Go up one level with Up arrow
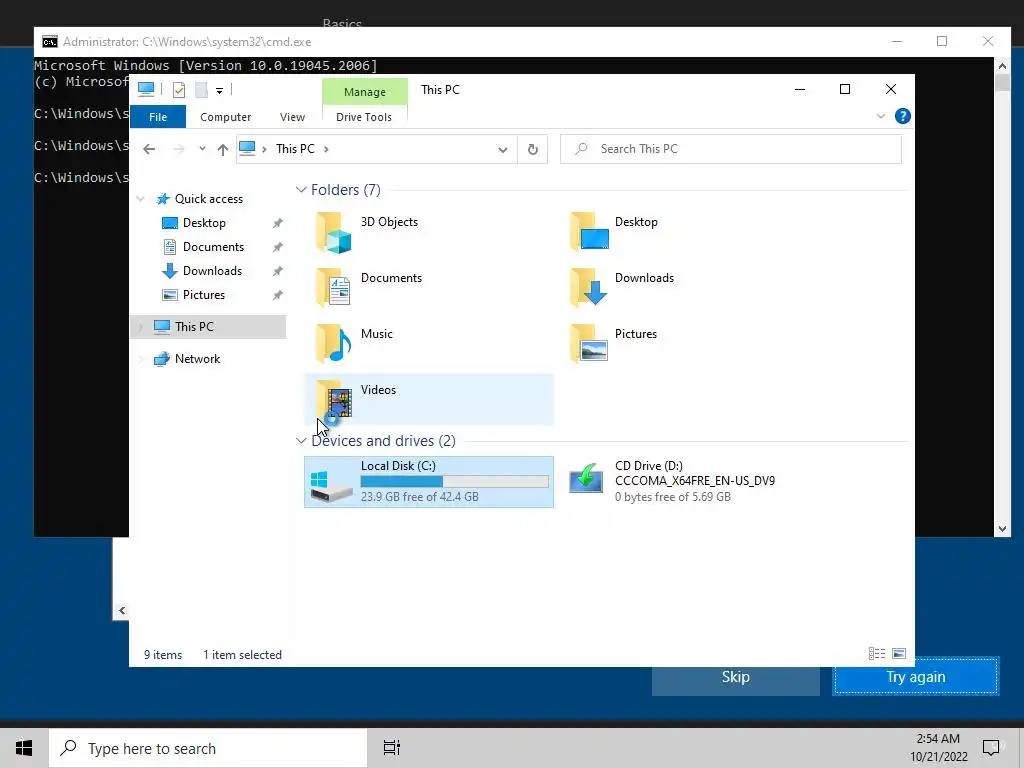Image resolution: width=1024 pixels, height=768 pixels. coord(223,150)
